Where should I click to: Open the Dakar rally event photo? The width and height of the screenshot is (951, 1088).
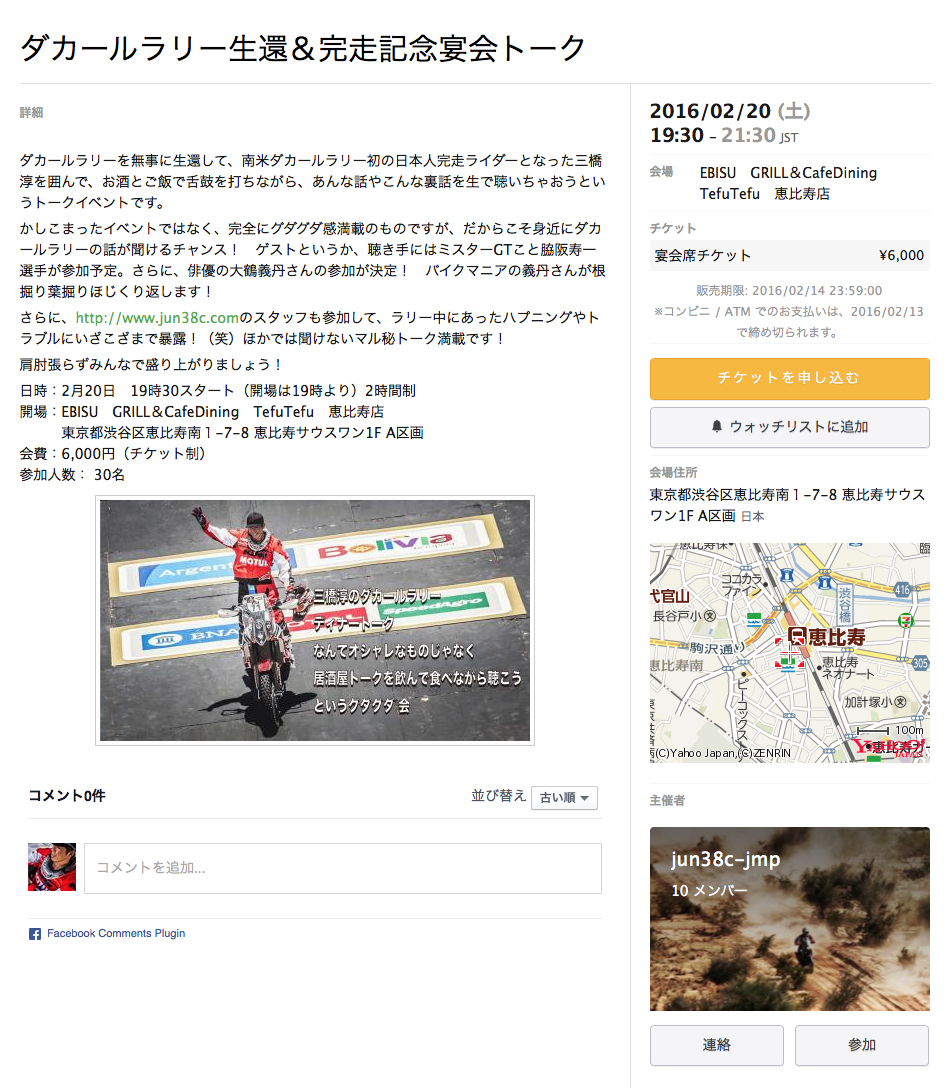315,620
